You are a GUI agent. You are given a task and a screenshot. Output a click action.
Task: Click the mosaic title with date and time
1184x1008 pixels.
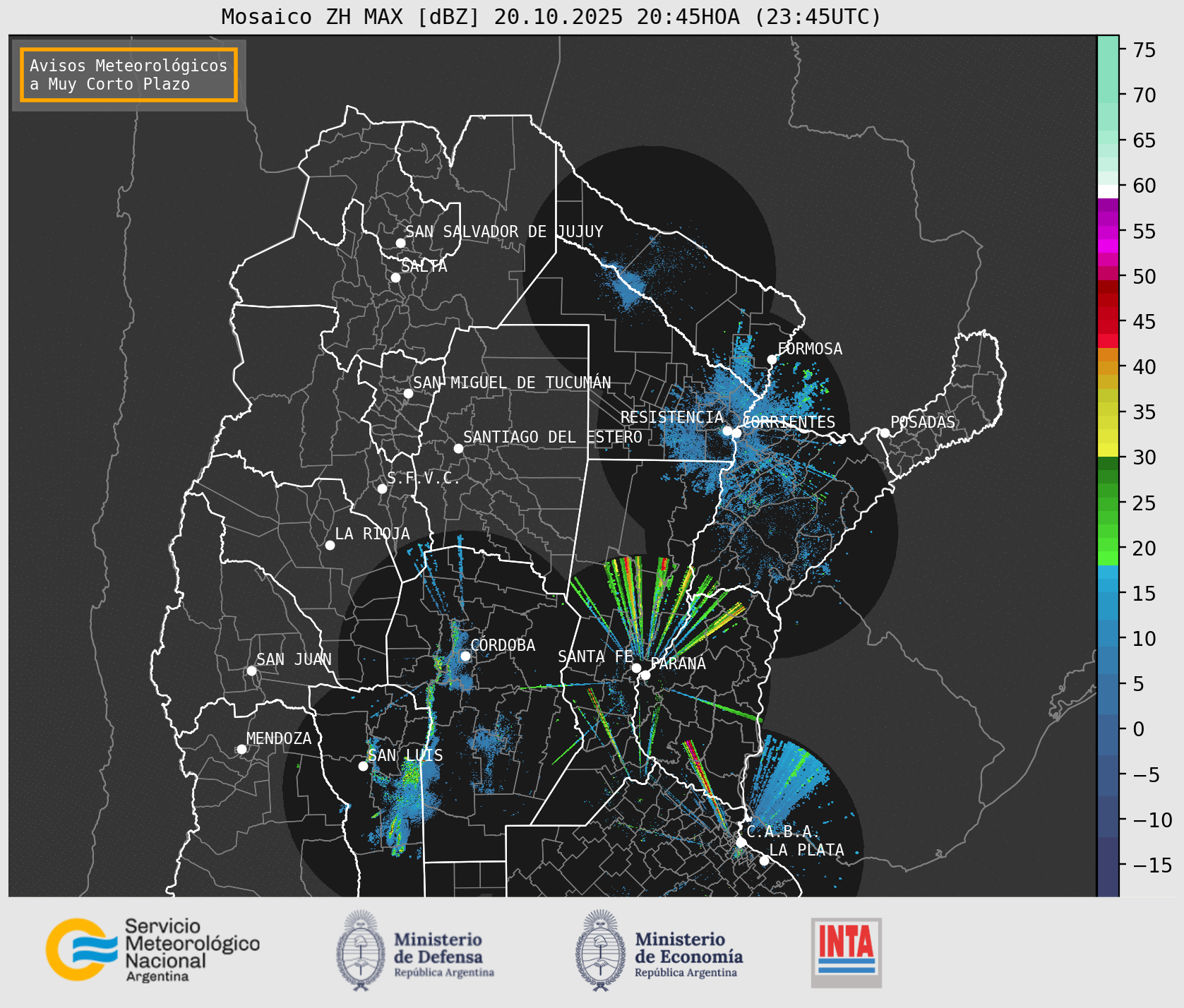point(551,16)
